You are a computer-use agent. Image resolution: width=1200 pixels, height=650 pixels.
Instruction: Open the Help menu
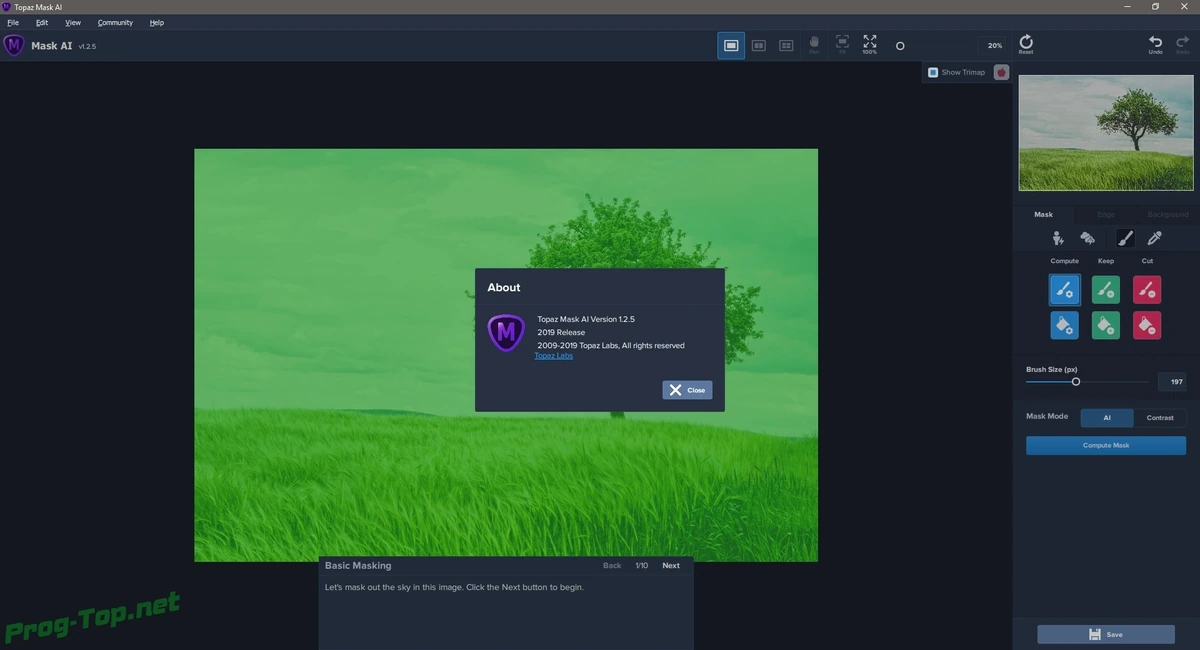157,22
